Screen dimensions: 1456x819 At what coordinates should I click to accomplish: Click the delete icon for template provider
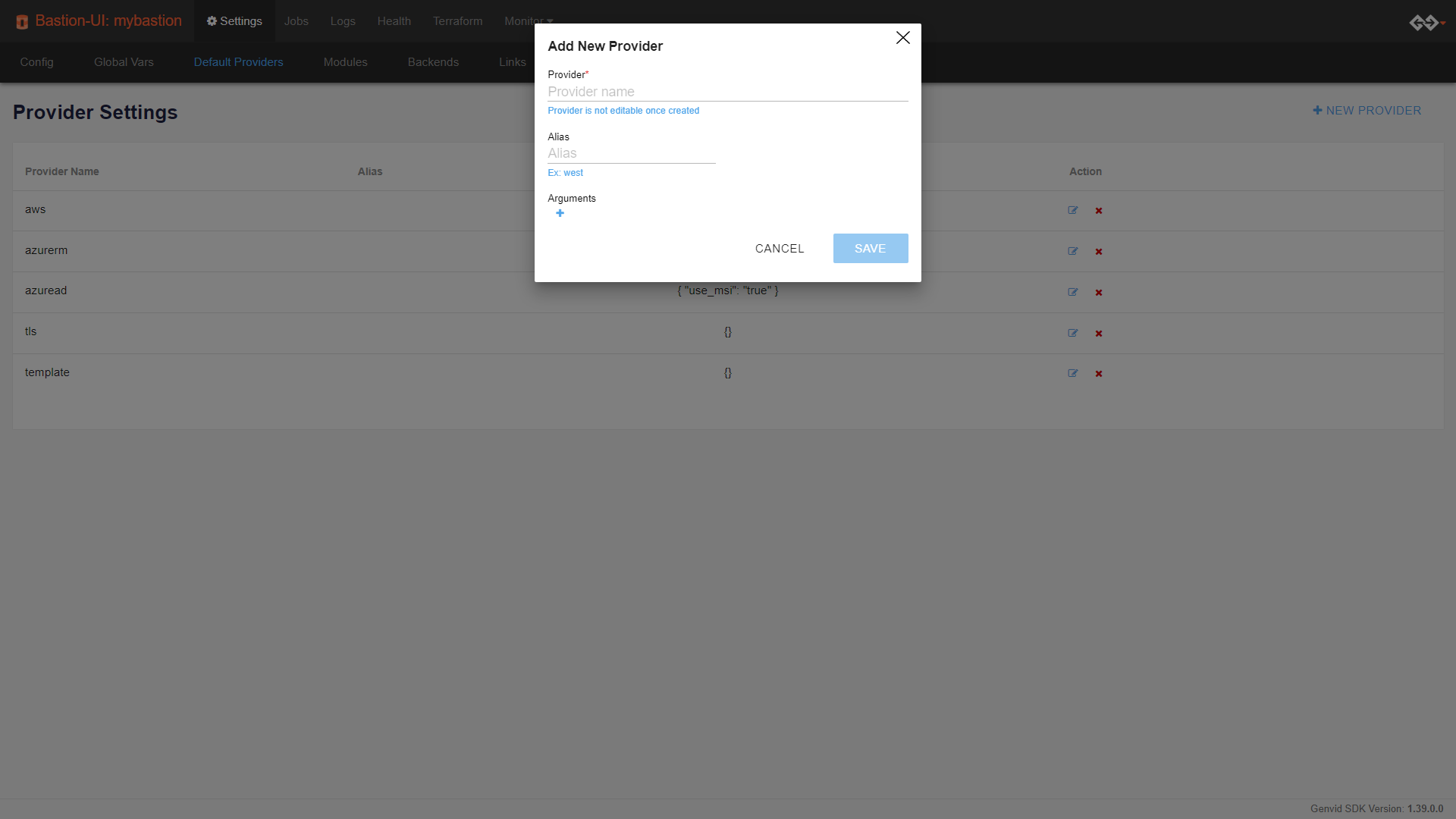tap(1098, 372)
